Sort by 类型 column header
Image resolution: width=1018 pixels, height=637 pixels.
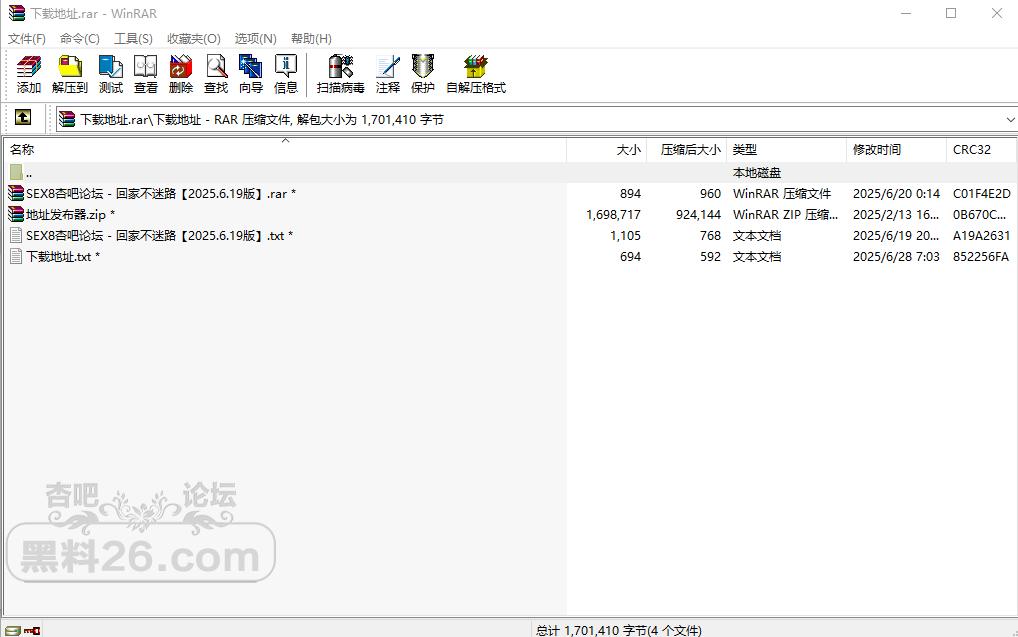[786, 149]
